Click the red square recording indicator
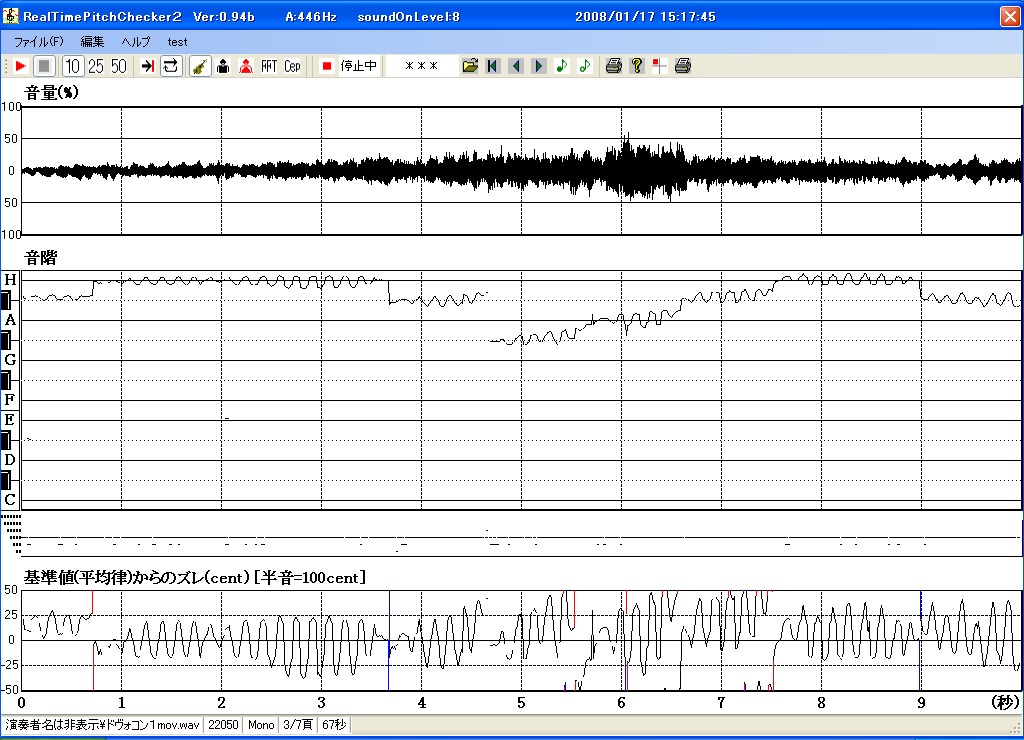 [327, 66]
